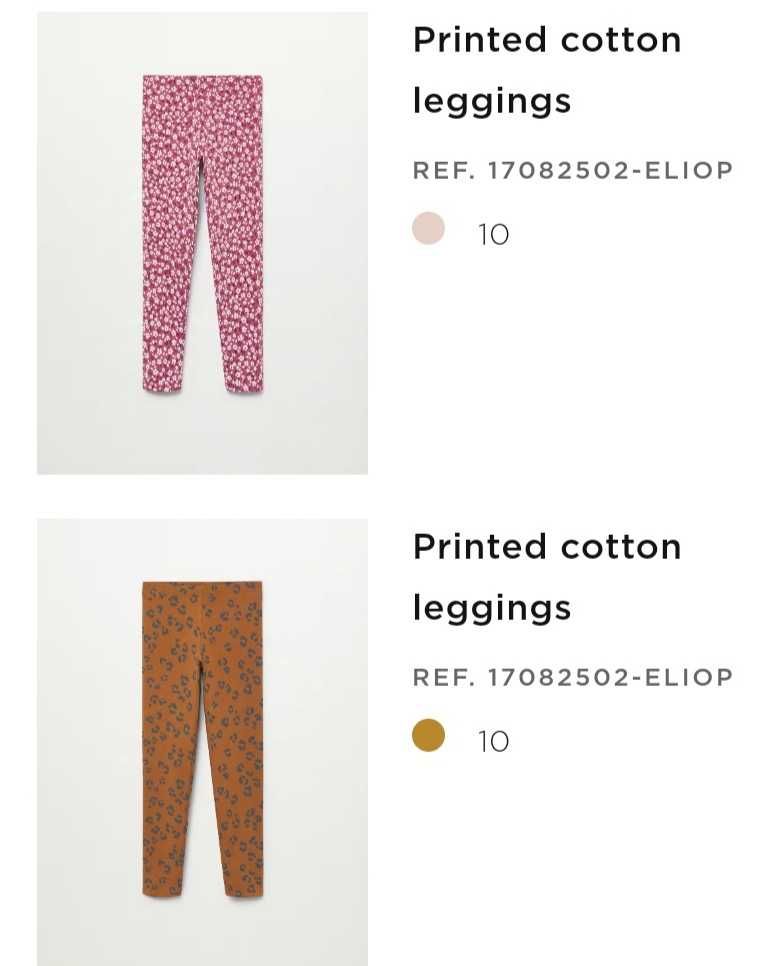
Task: Click the word 'leggings' in brown item title
Action: tap(492, 609)
